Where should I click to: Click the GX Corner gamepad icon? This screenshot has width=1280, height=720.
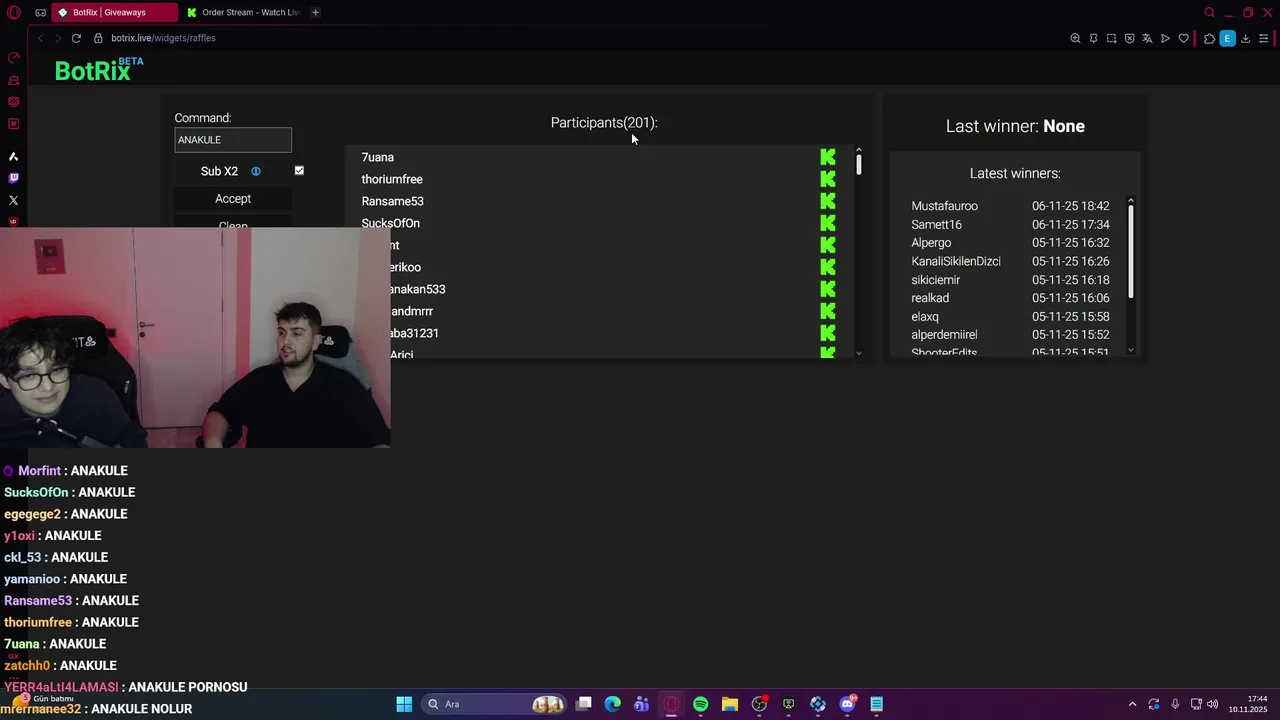click(40, 13)
